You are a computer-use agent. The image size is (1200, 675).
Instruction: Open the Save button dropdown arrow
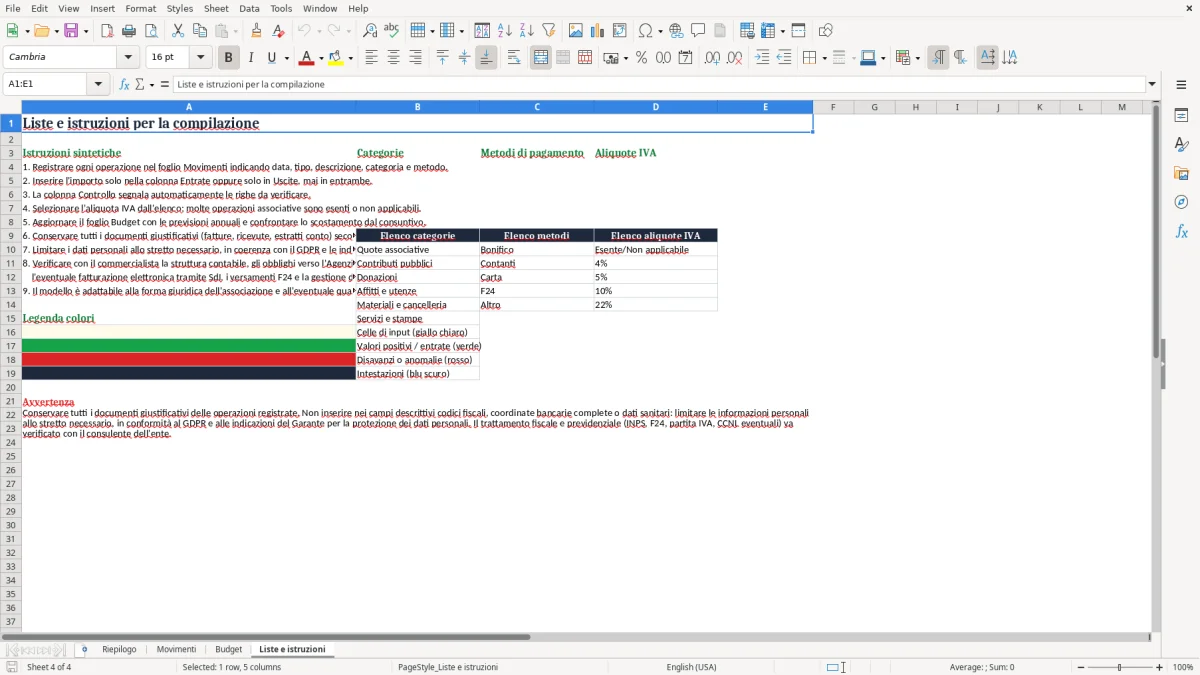click(85, 31)
